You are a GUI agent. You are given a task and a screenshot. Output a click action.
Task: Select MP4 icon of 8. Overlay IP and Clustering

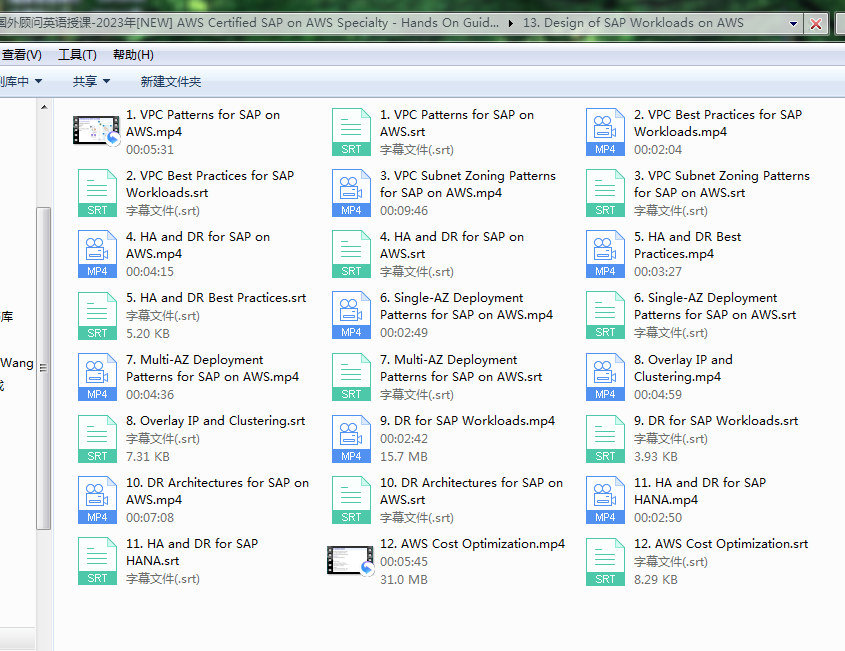605,377
